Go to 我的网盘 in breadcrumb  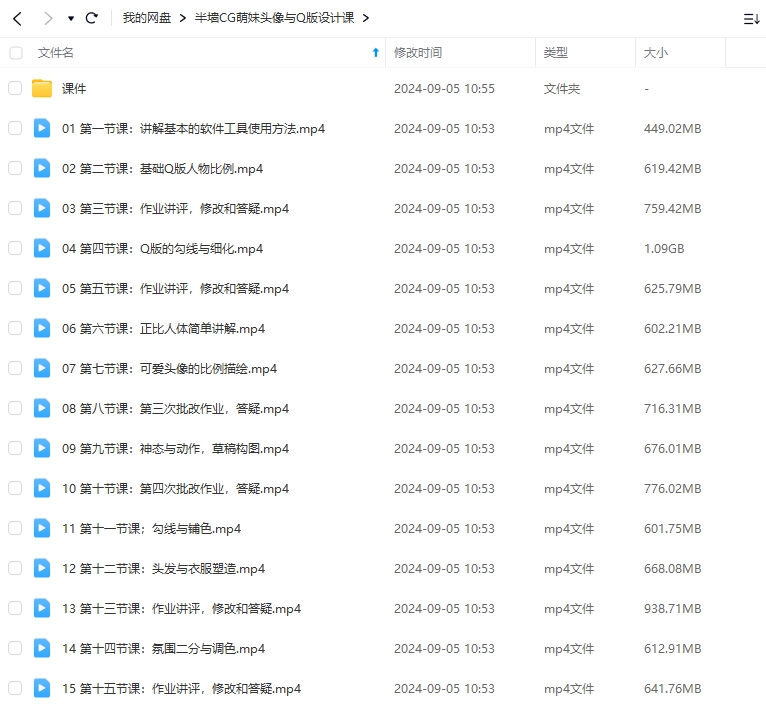147,18
